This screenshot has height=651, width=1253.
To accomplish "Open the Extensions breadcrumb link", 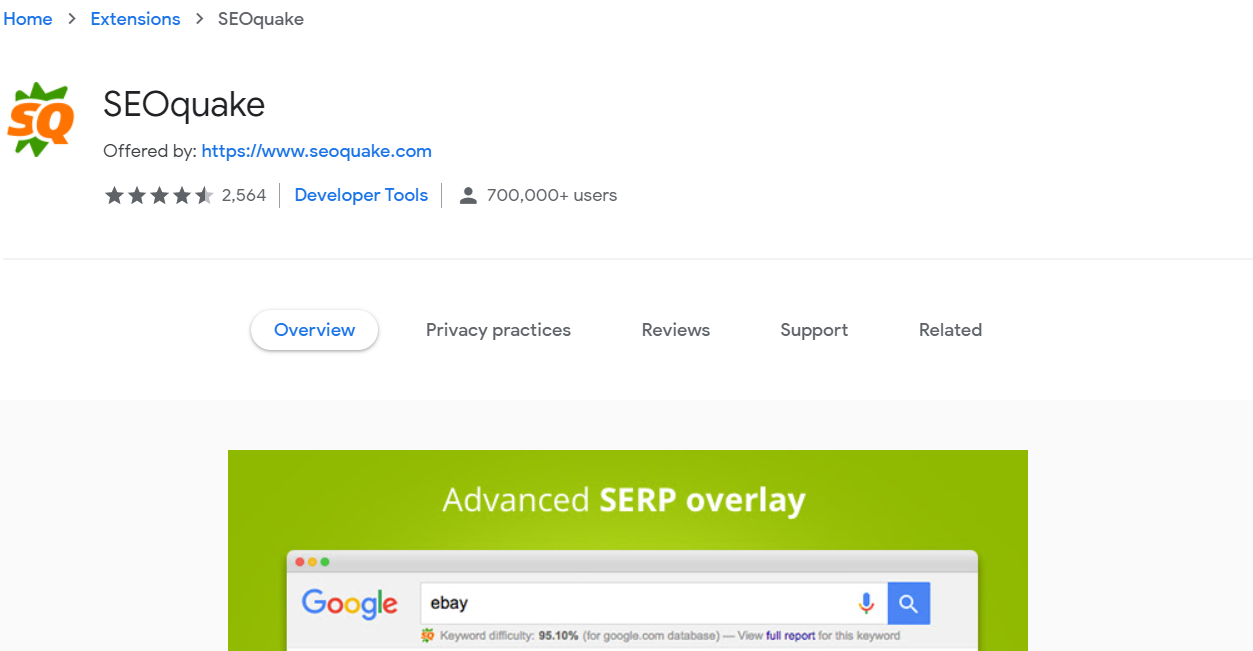I will (x=135, y=19).
